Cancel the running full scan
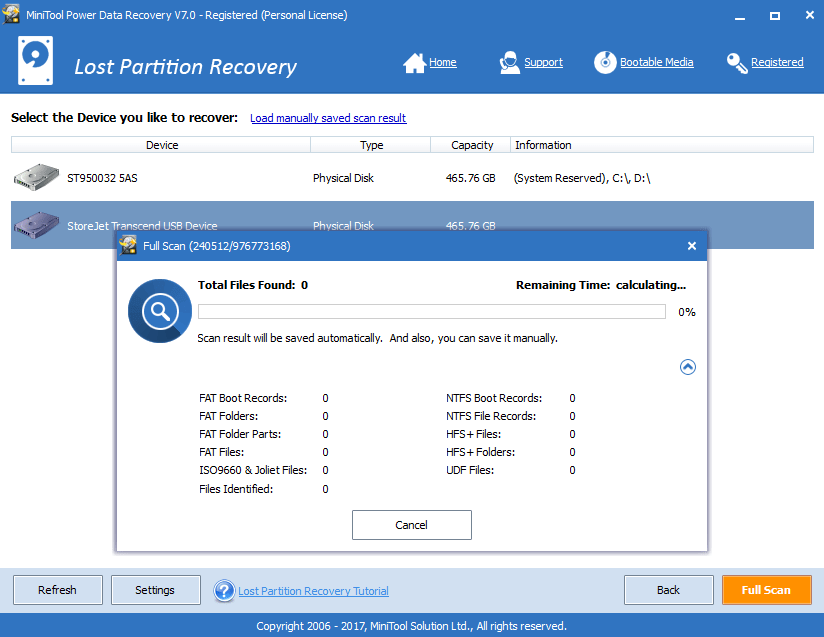Viewport: 824px width, 637px height. 411,524
